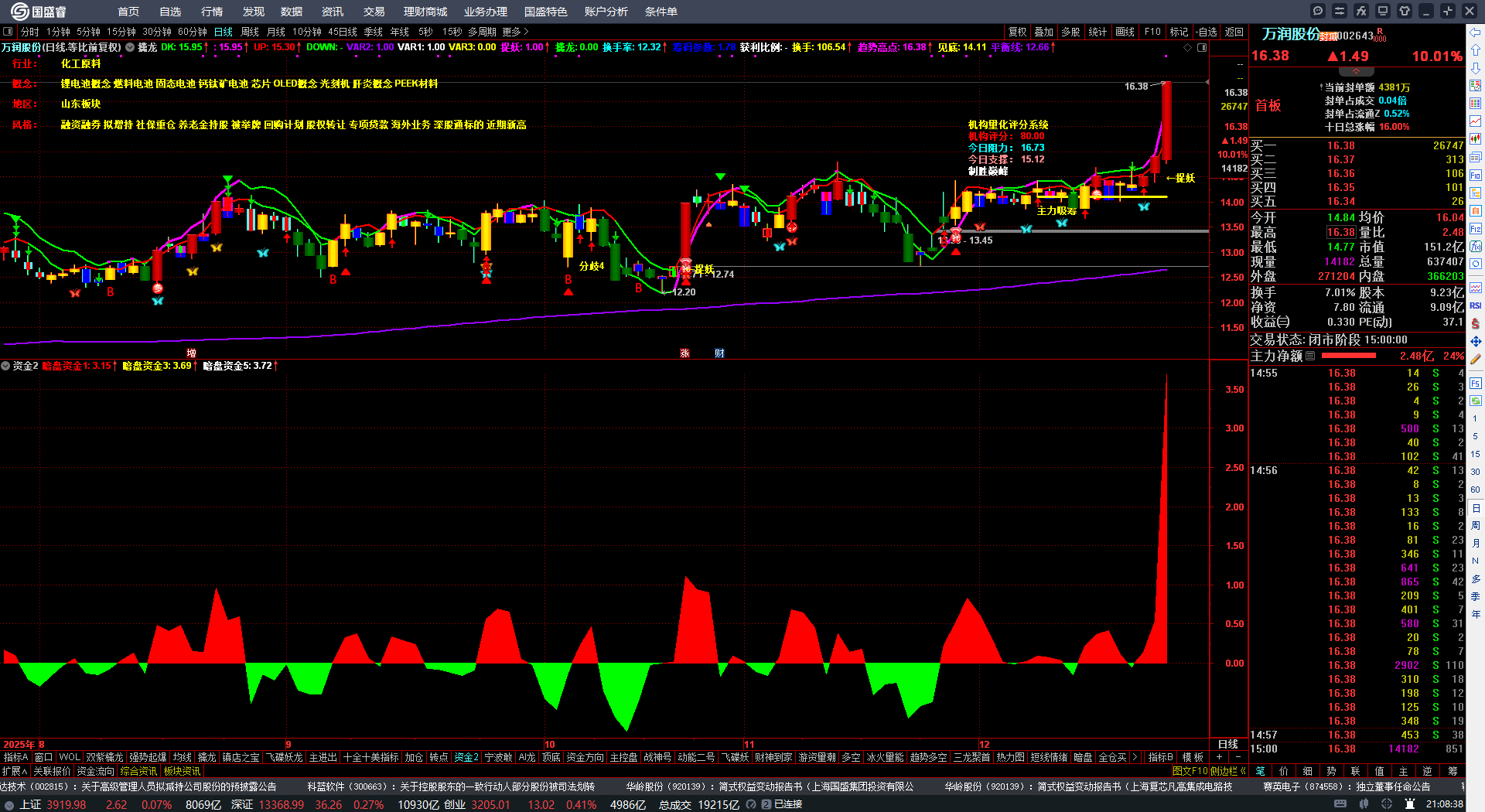The width and height of the screenshot is (1485, 812).
Task: Click the green refresh icon in right sidebar
Action: [x=1476, y=401]
